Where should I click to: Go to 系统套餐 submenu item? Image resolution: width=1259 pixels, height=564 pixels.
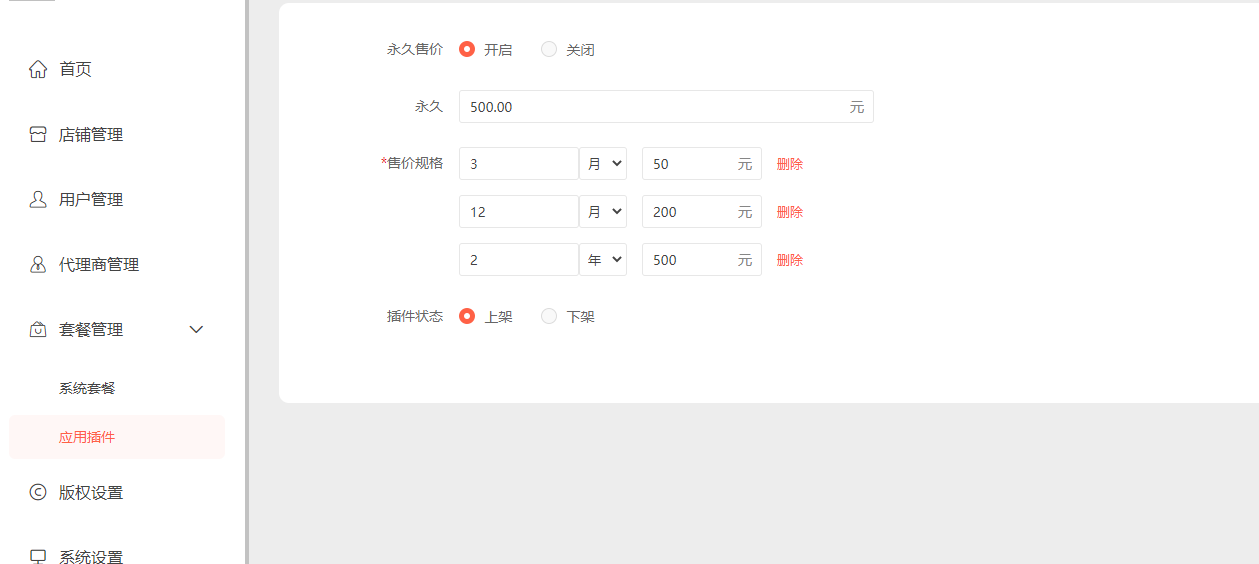tap(87, 388)
